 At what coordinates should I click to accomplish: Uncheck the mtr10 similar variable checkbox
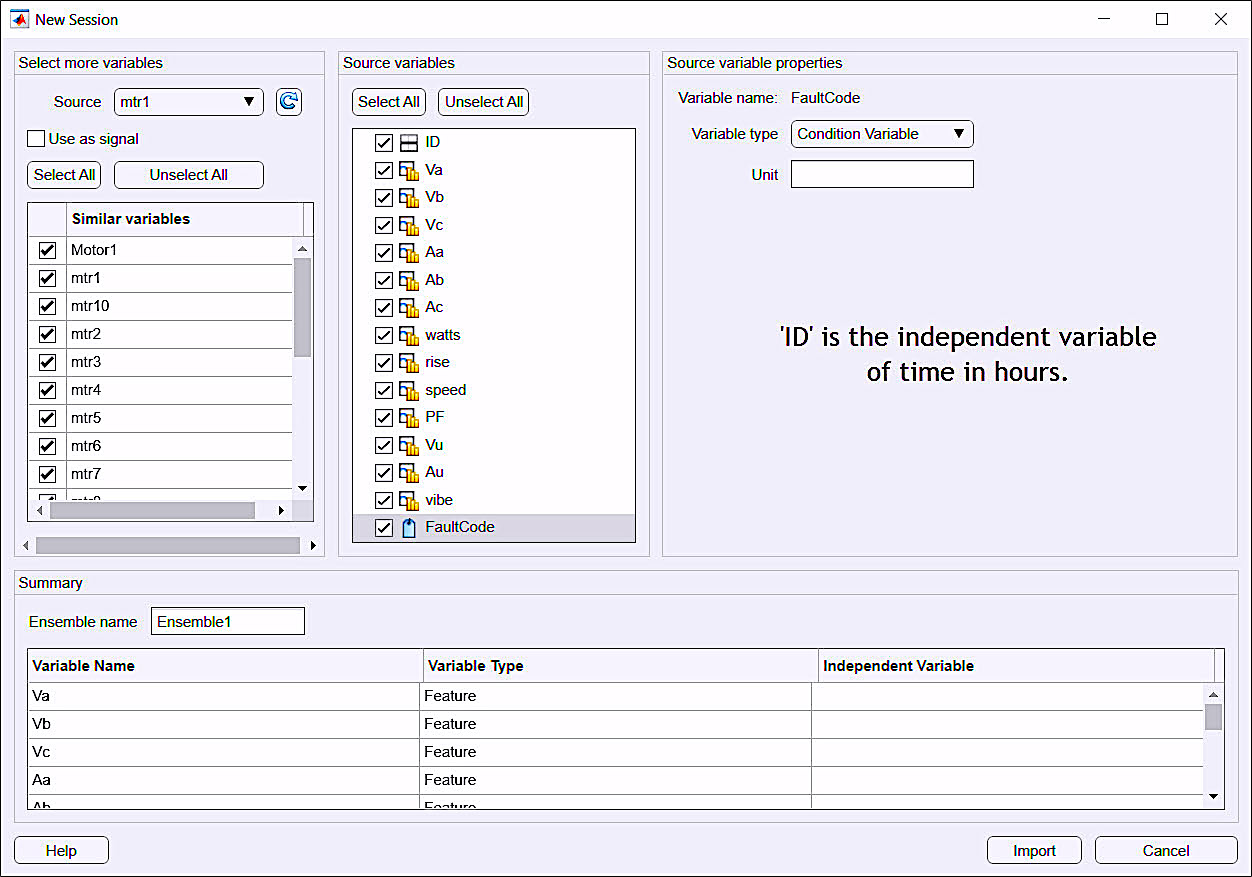47,306
